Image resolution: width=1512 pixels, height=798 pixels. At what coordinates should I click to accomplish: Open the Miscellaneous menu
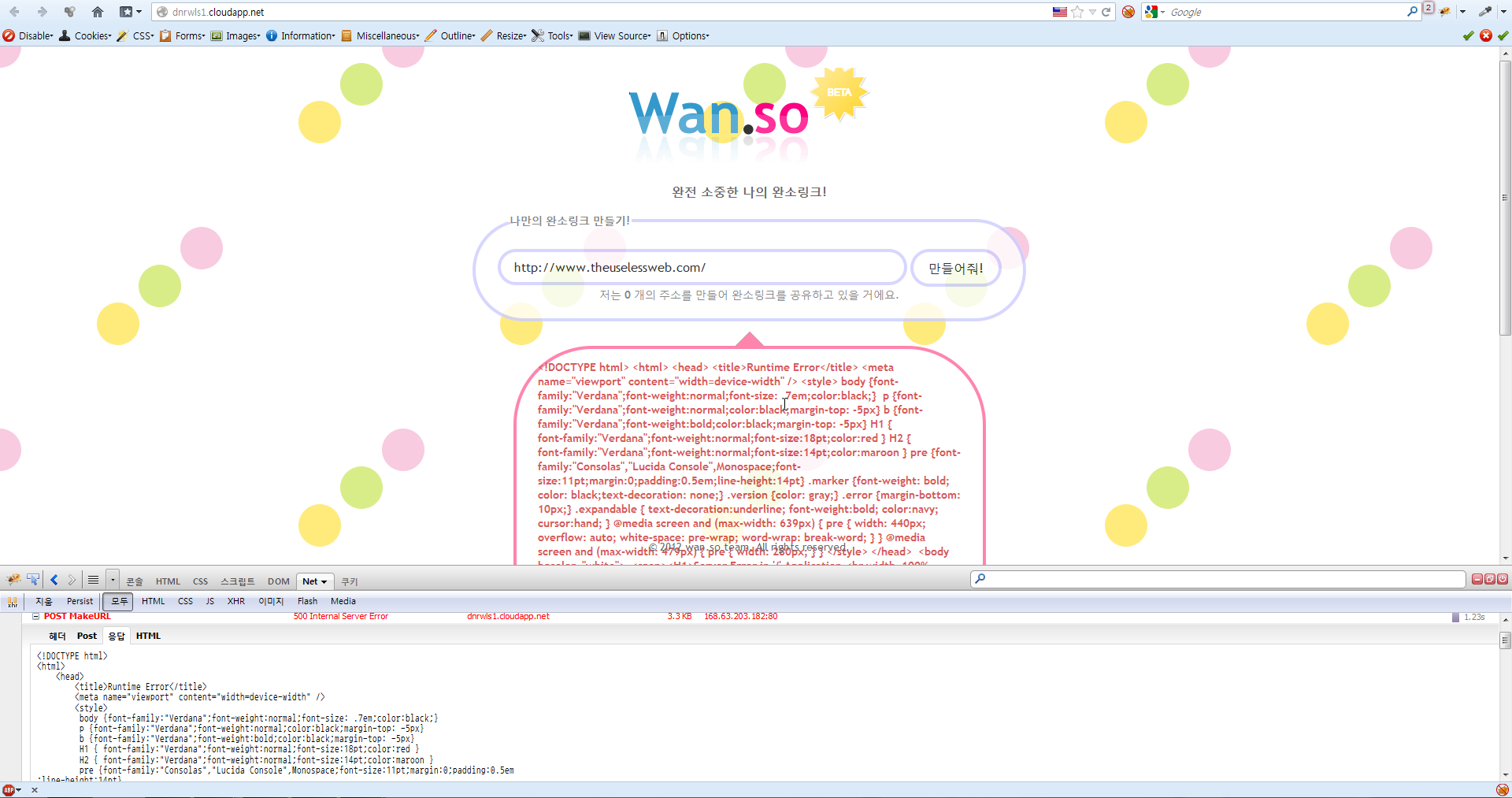coord(380,35)
